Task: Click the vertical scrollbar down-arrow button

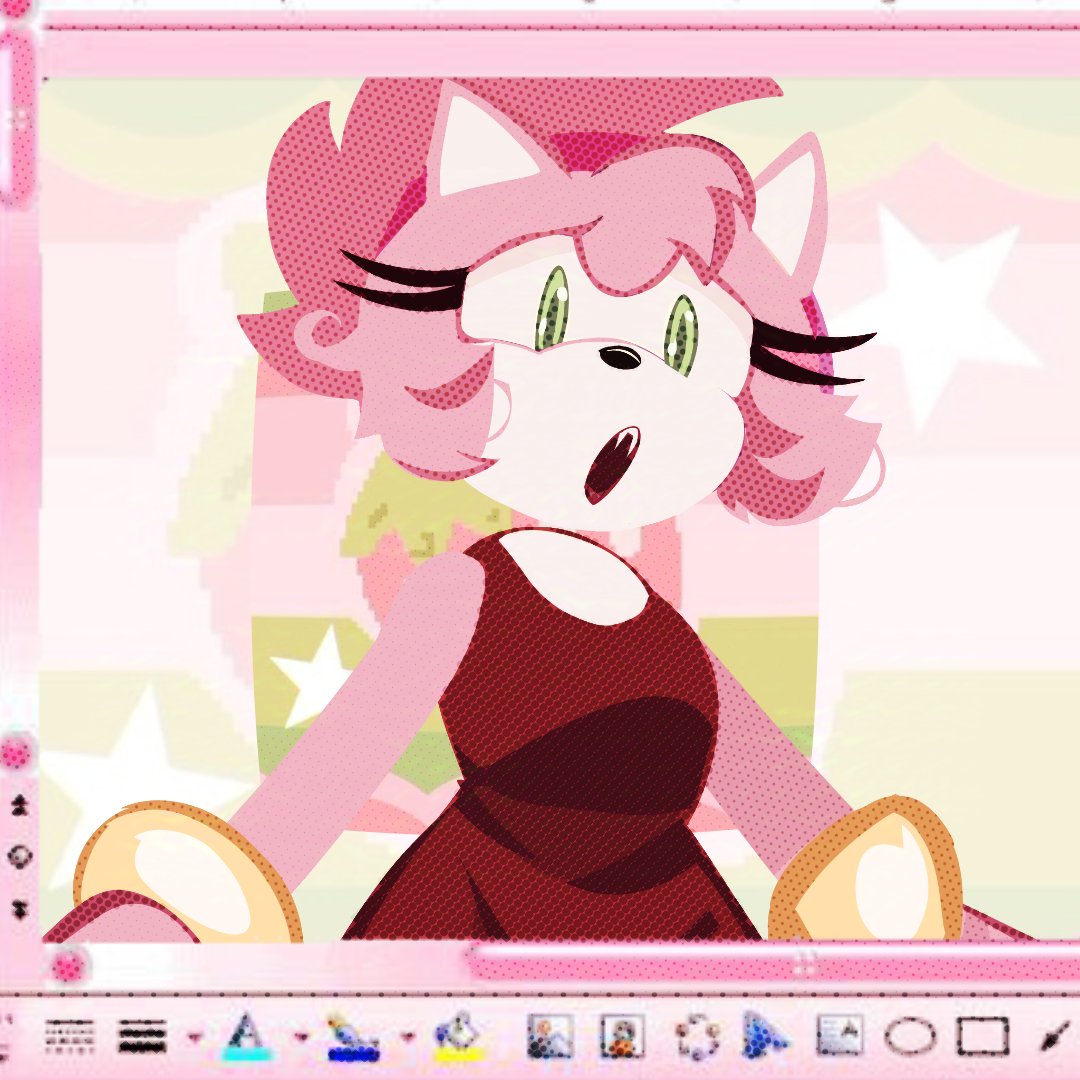Action: pos(17,752)
